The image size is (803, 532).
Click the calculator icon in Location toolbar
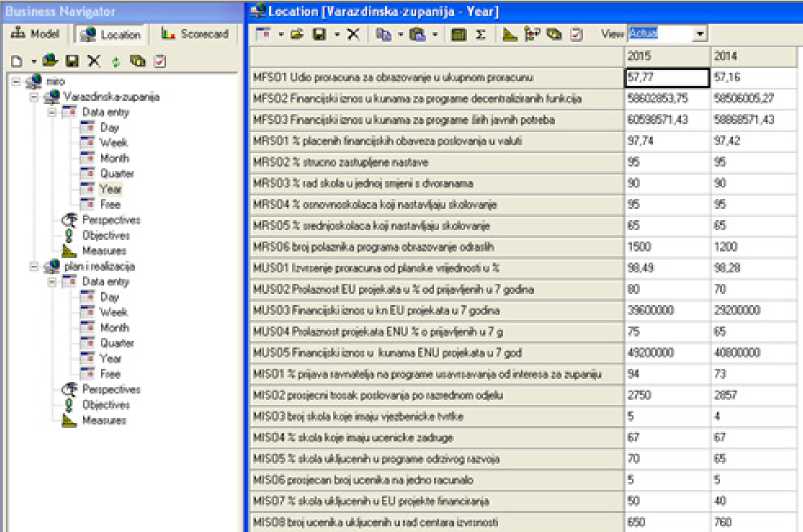(x=459, y=34)
